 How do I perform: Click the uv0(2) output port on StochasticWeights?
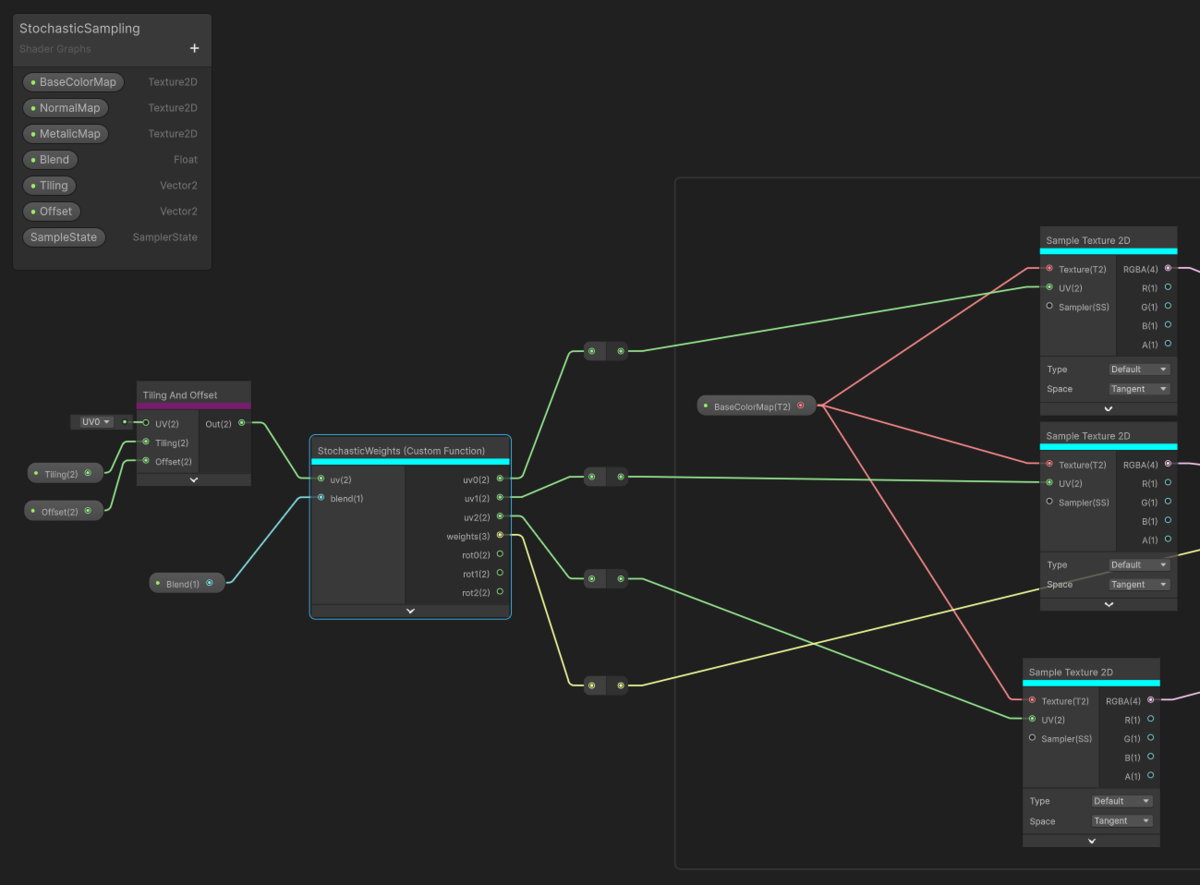click(x=500, y=479)
